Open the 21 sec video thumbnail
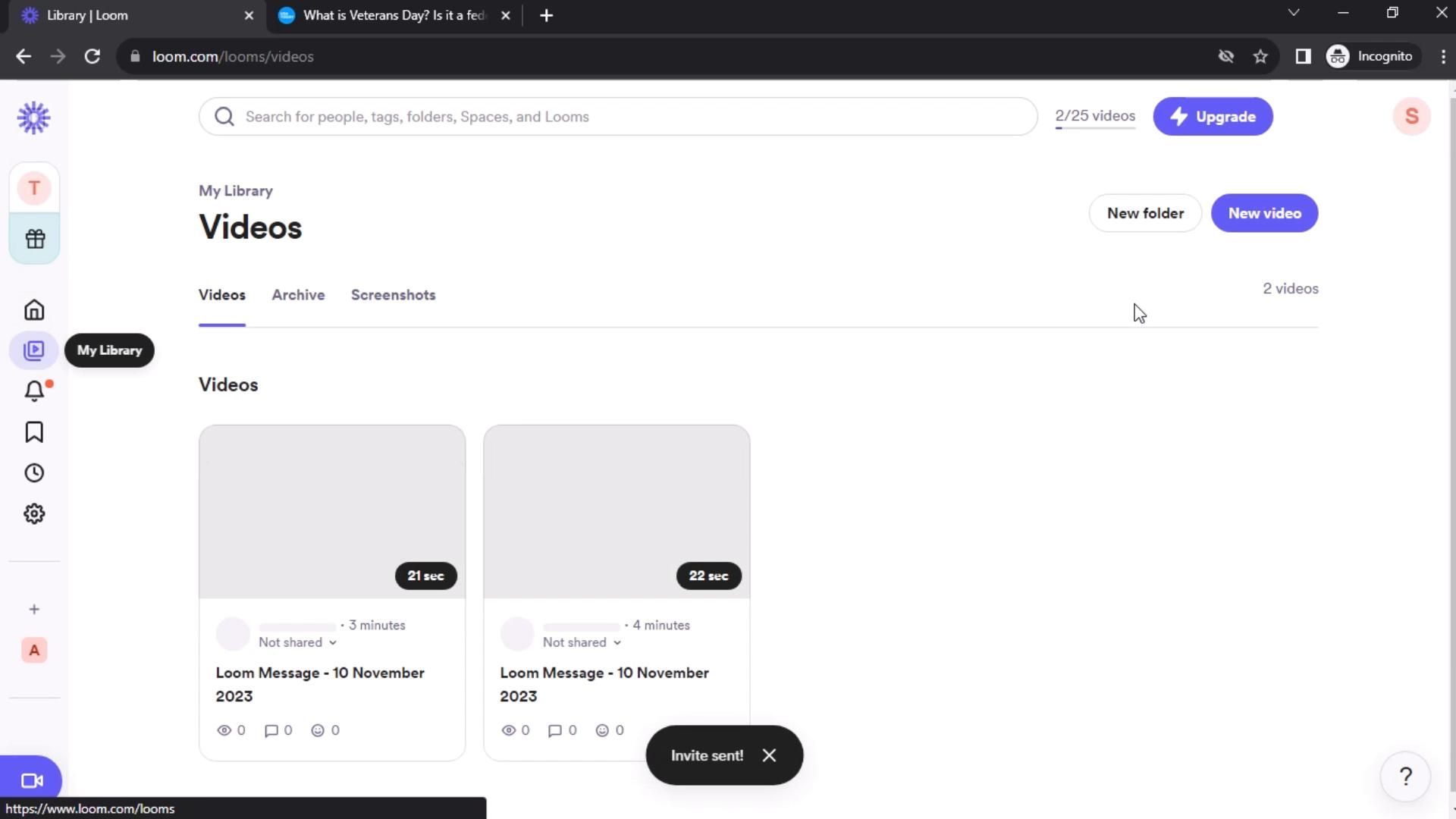Image resolution: width=1456 pixels, height=819 pixels. (x=332, y=512)
